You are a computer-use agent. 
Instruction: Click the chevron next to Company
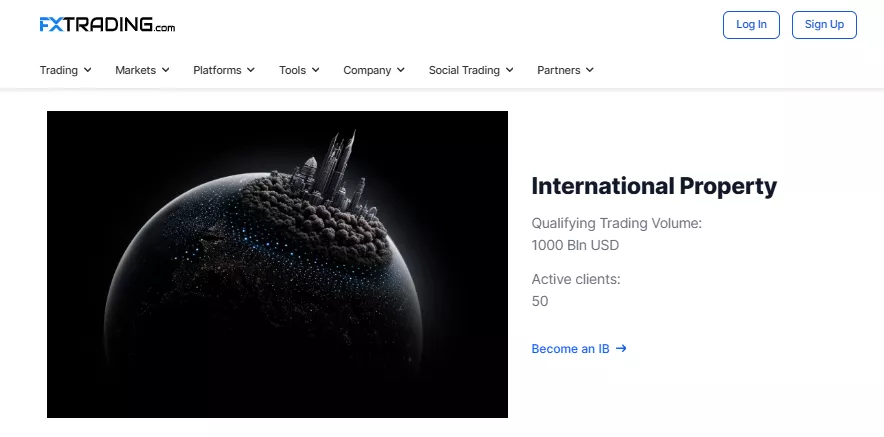pyautogui.click(x=401, y=70)
